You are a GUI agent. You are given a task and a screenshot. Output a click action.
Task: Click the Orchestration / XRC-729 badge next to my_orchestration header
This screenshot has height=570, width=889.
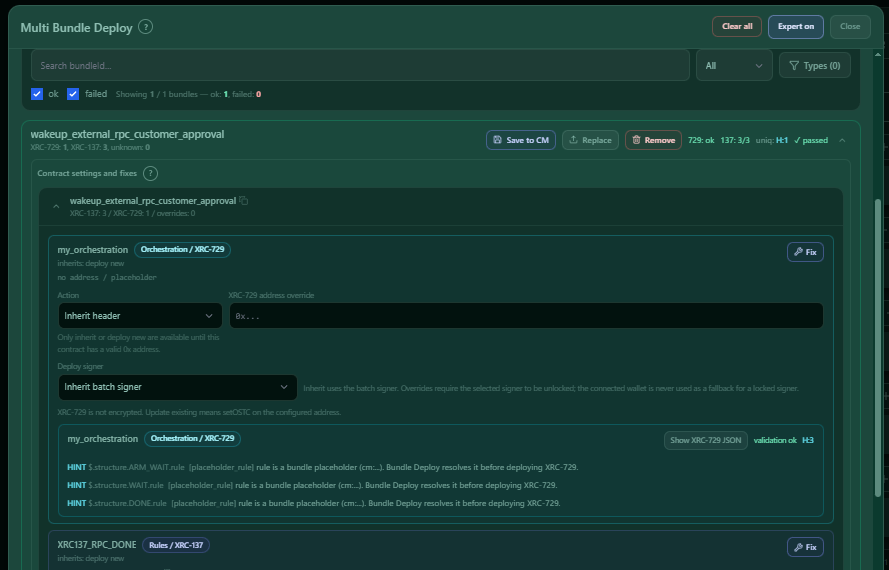[x=183, y=250]
